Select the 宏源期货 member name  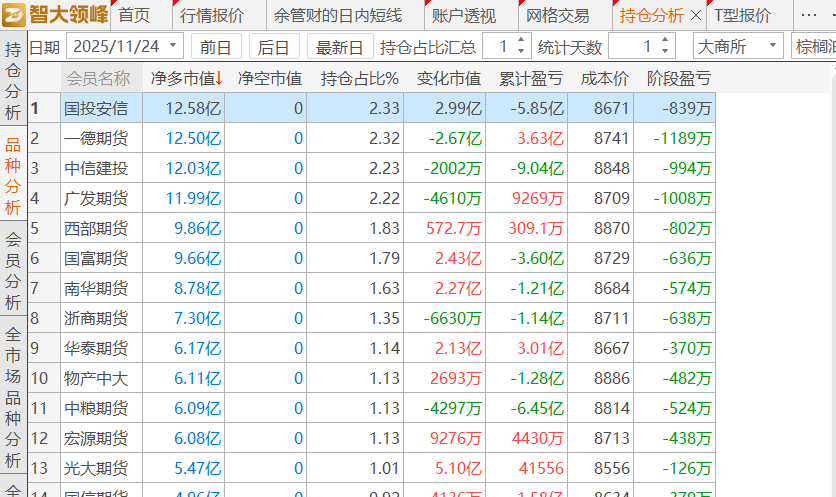[96, 438]
